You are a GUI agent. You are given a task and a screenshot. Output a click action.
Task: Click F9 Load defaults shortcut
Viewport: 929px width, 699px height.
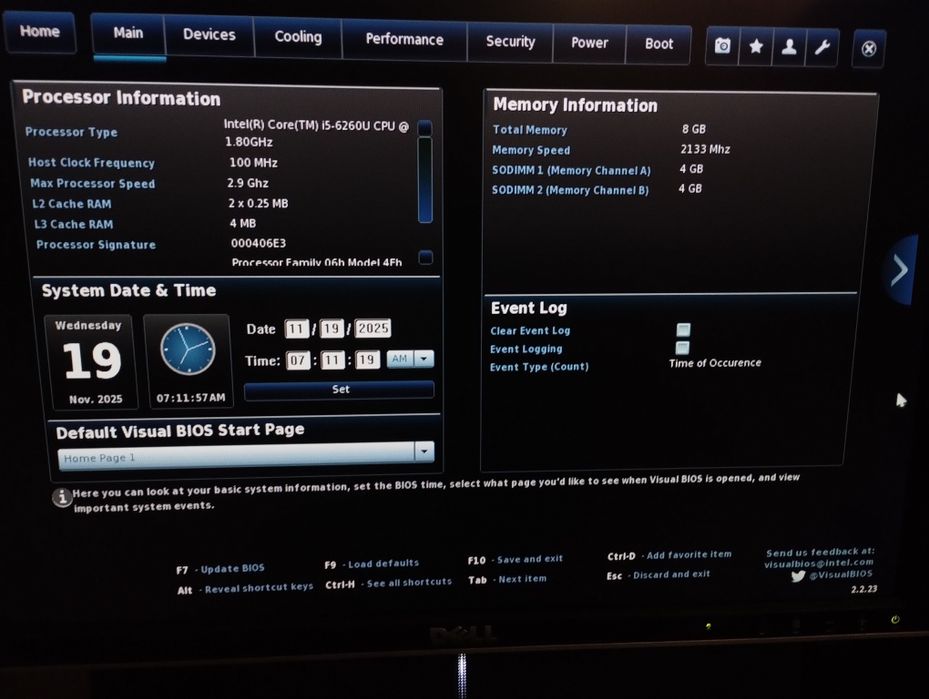[x=371, y=564]
